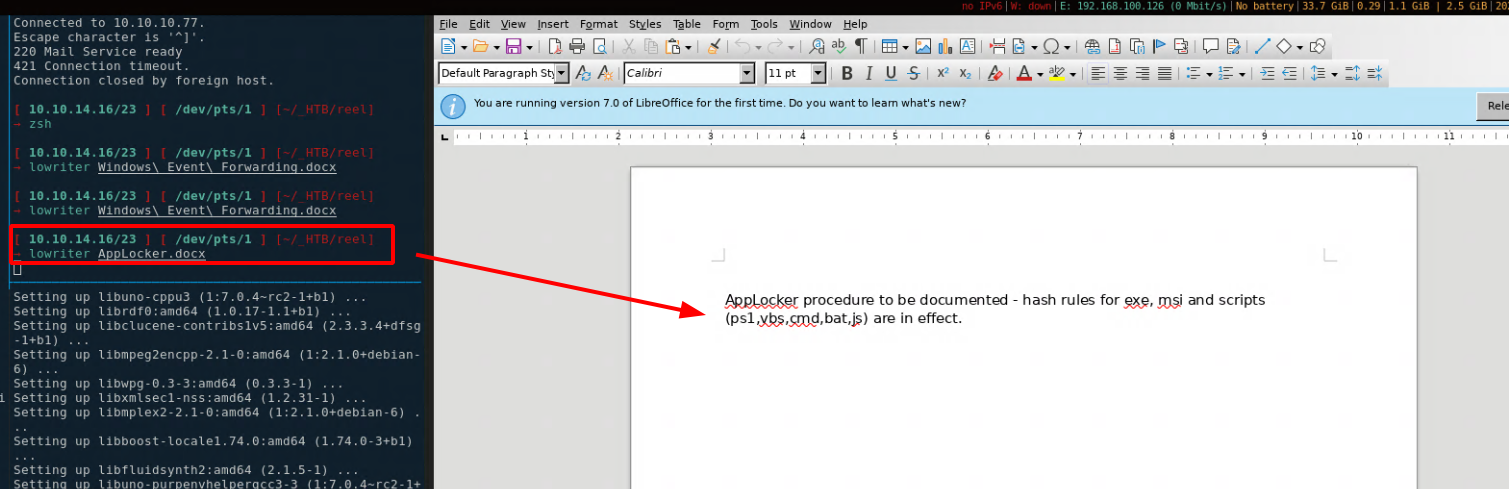This screenshot has width=1509, height=489.
Task: Open the Styles menu
Action: coord(645,24)
